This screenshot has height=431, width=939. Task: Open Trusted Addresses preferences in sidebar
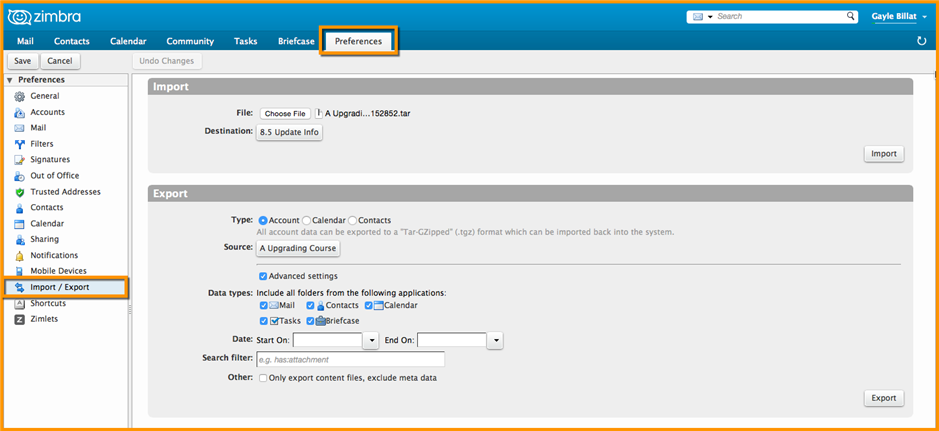[66, 192]
